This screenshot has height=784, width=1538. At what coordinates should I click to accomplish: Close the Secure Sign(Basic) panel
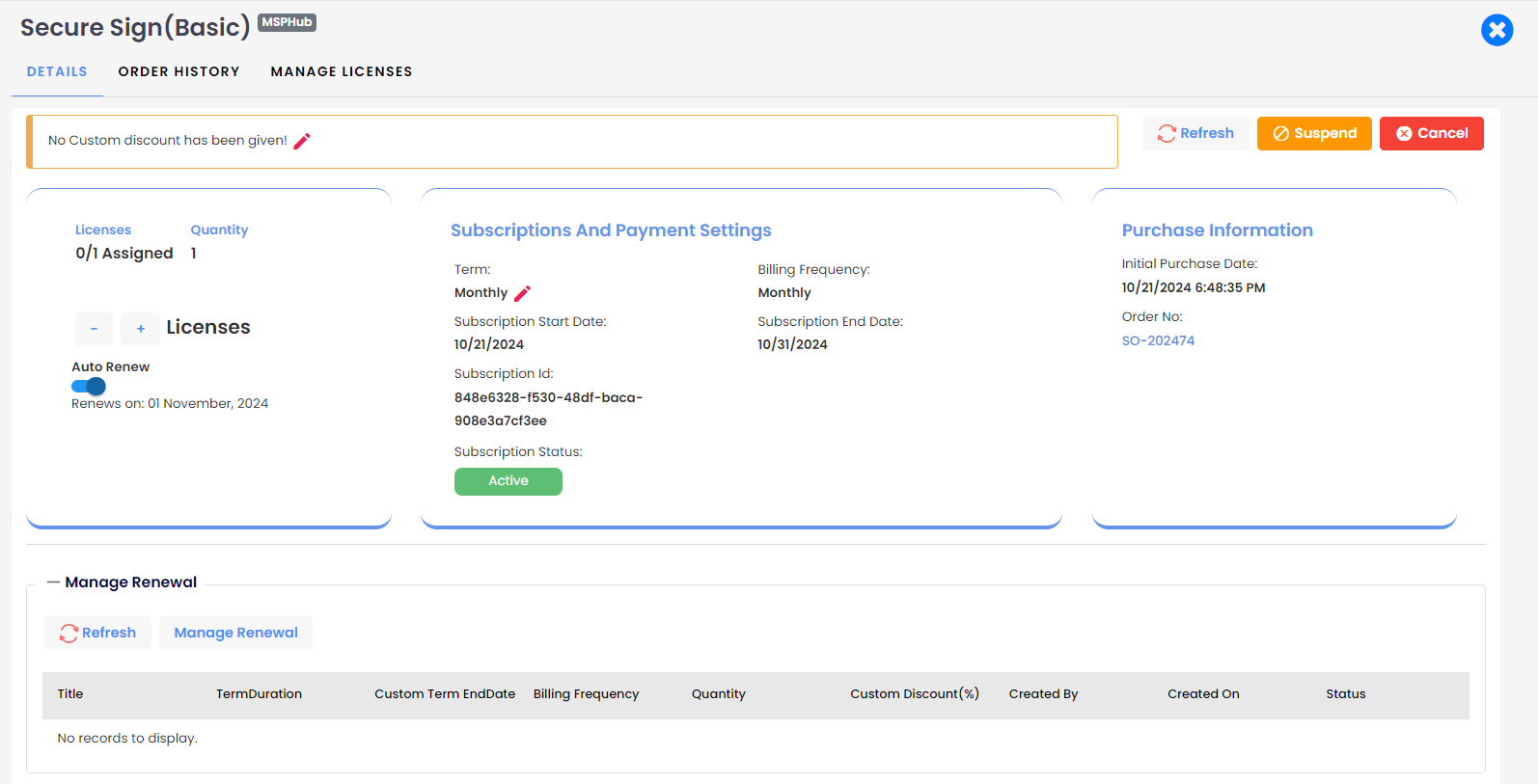[1497, 30]
